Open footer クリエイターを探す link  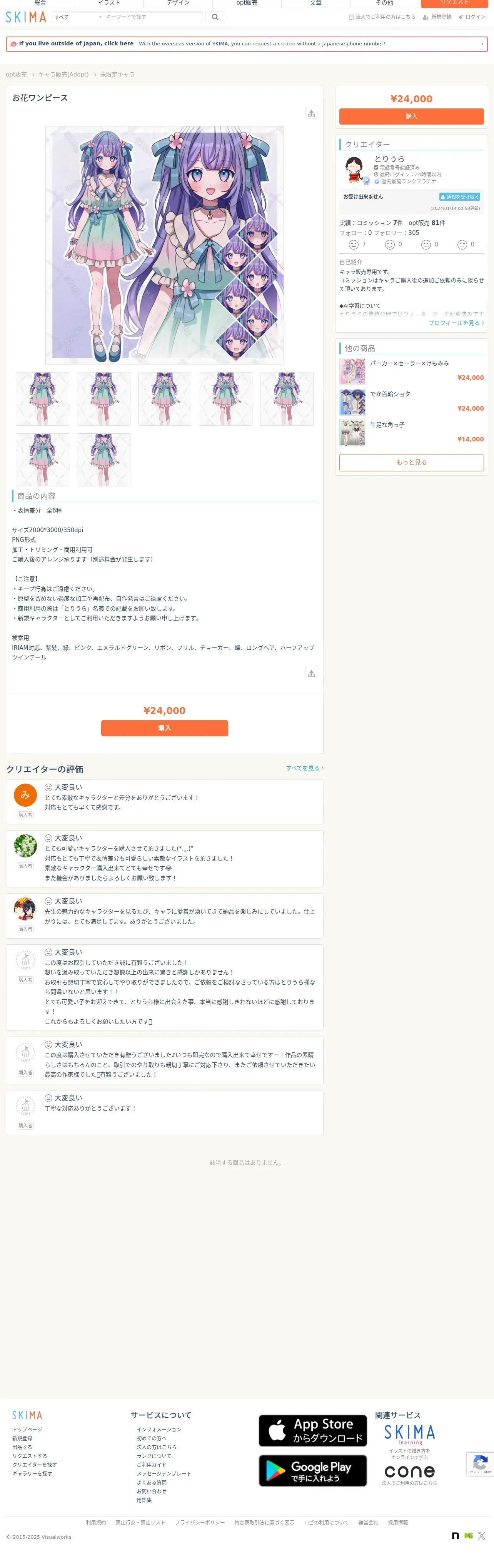coord(34,1465)
